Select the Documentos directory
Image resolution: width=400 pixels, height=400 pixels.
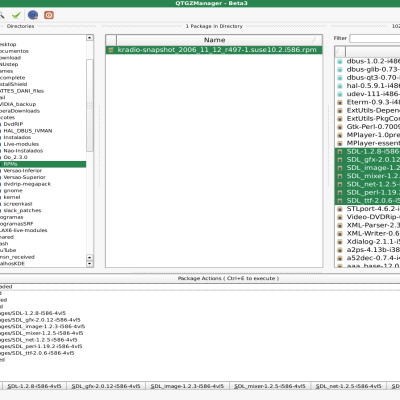coord(14,51)
